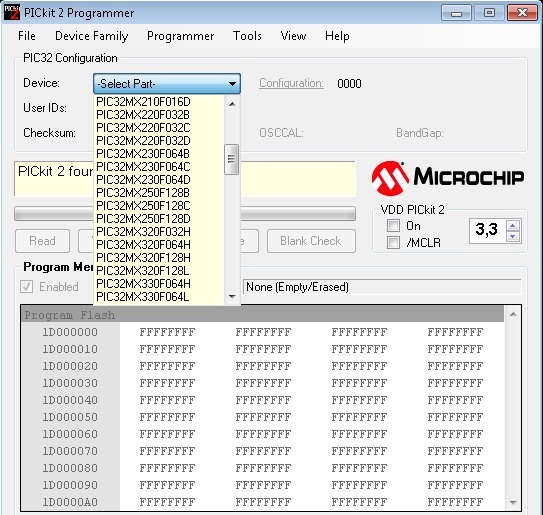Click device list scroll down arrow
543x515 pixels.
click(x=232, y=296)
